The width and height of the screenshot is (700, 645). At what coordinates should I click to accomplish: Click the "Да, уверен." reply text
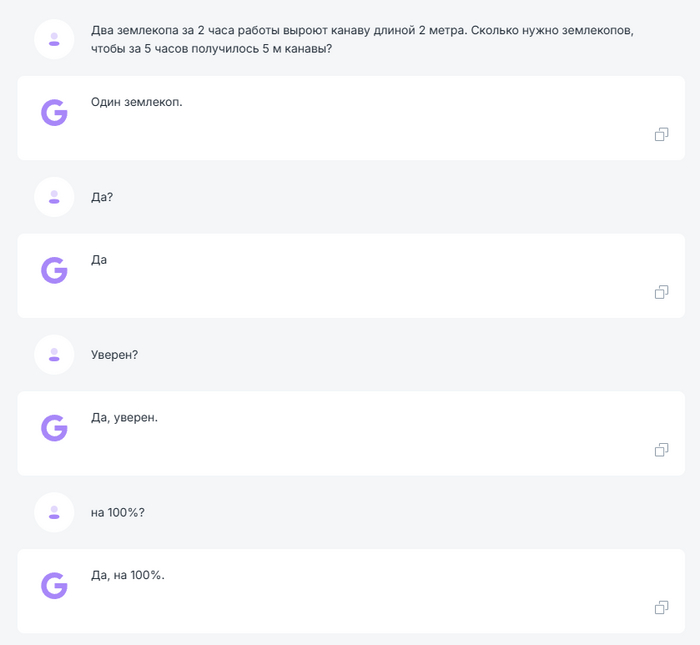point(124,417)
